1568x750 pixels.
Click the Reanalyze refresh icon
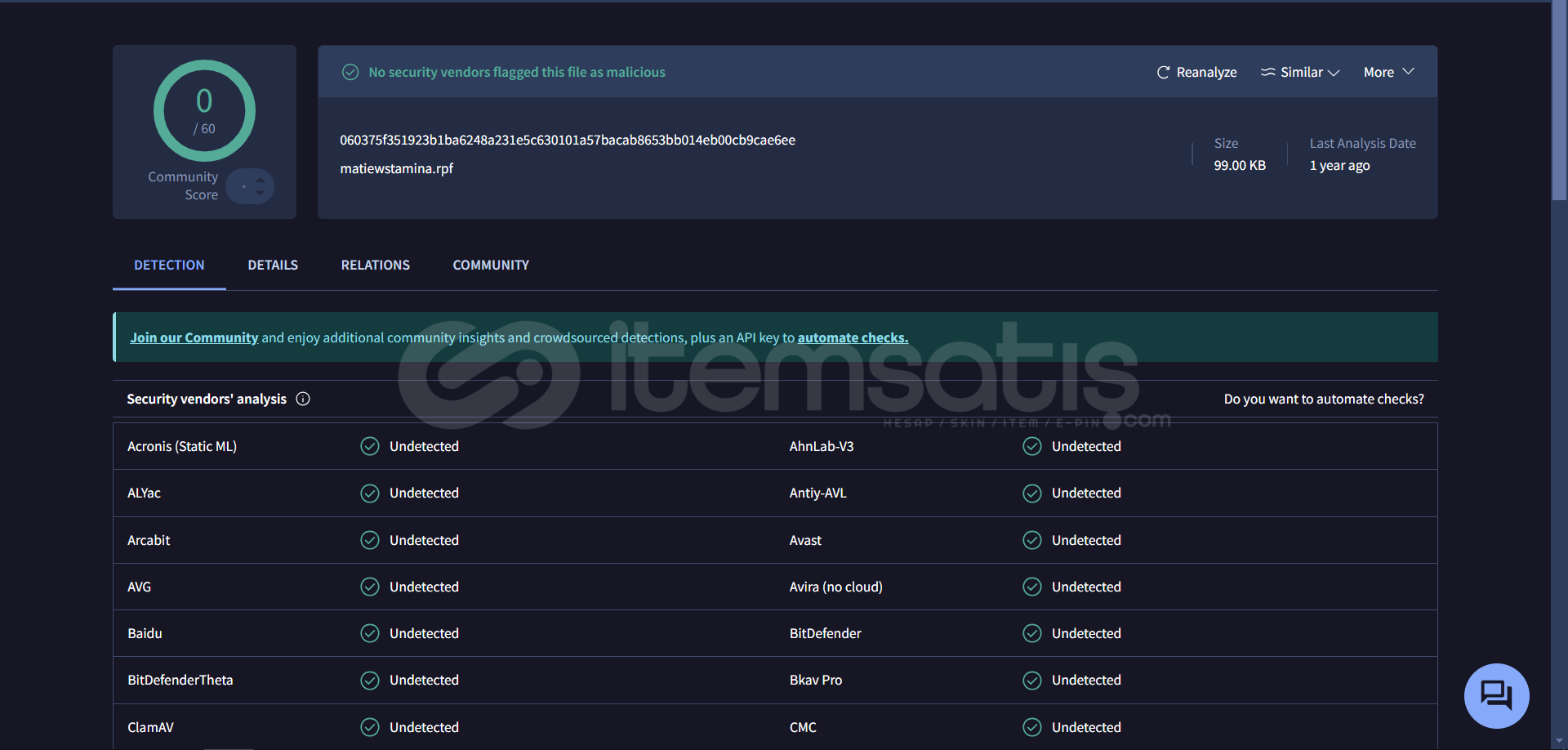(1163, 73)
